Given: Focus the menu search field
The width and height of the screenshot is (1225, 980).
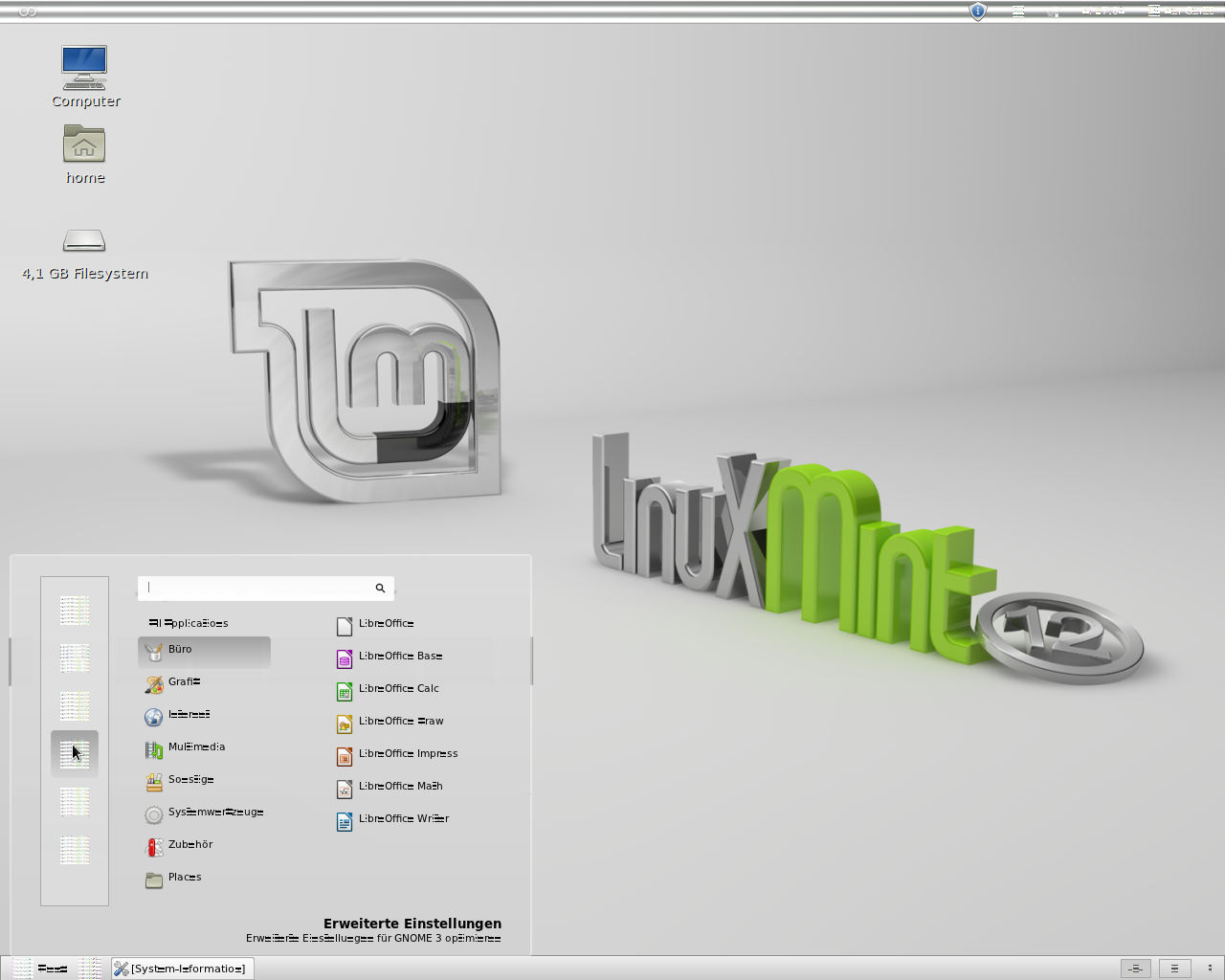Looking at the screenshot, I should pyautogui.click(x=266, y=588).
